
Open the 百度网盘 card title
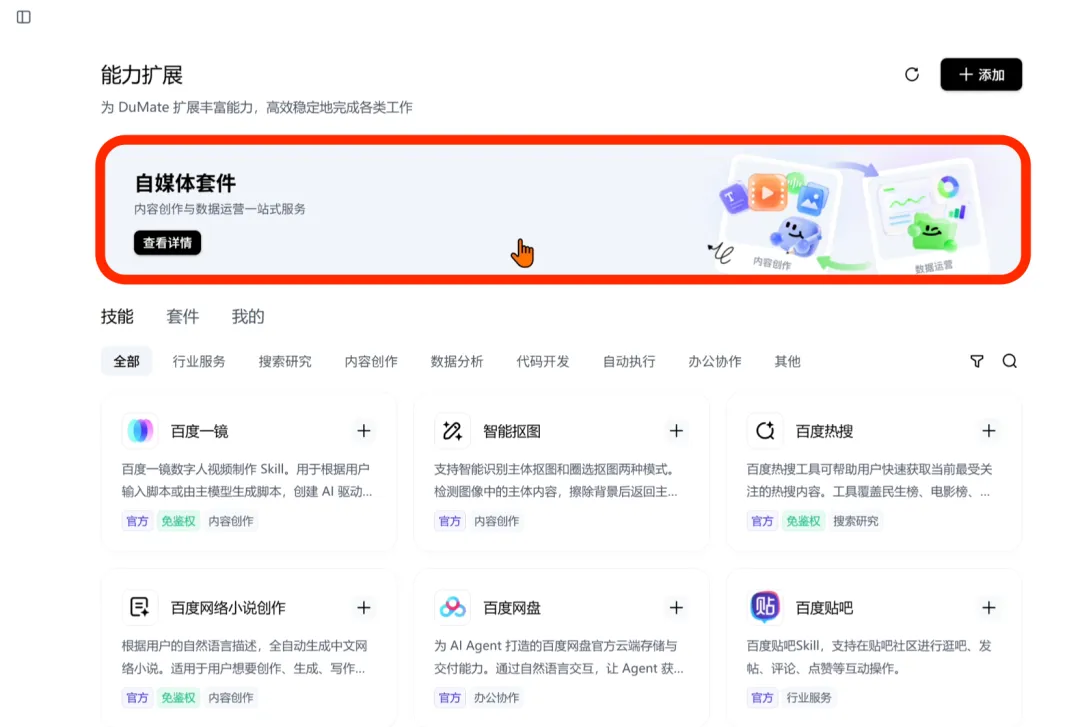point(512,608)
